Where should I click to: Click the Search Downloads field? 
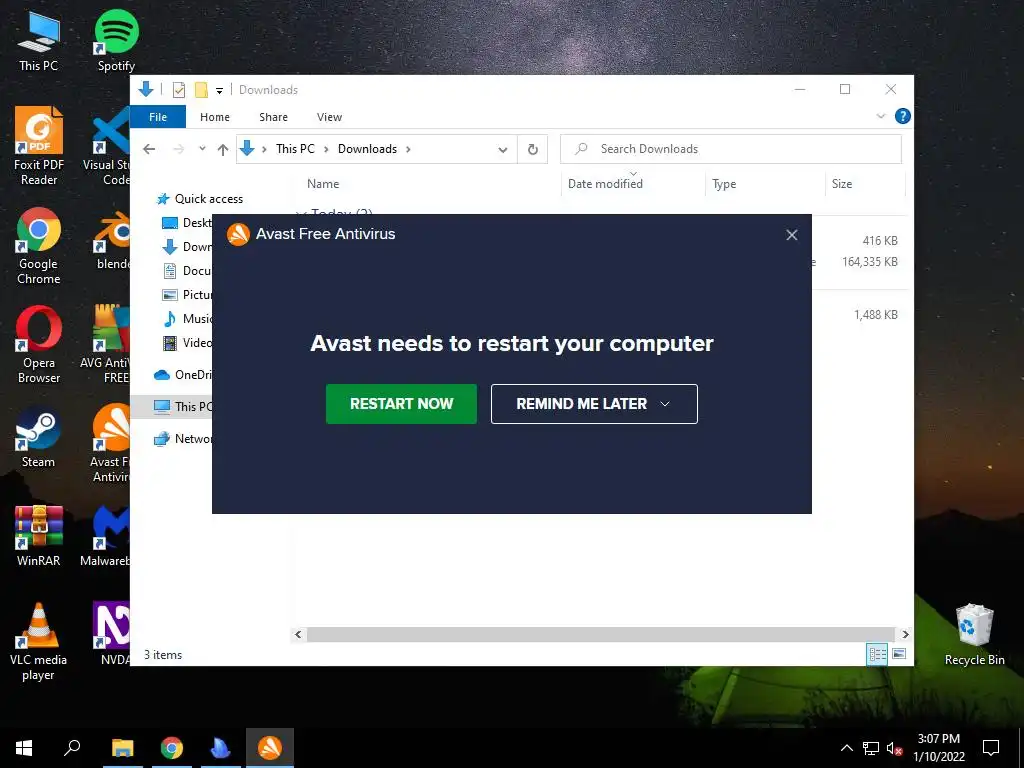pyautogui.click(x=731, y=149)
